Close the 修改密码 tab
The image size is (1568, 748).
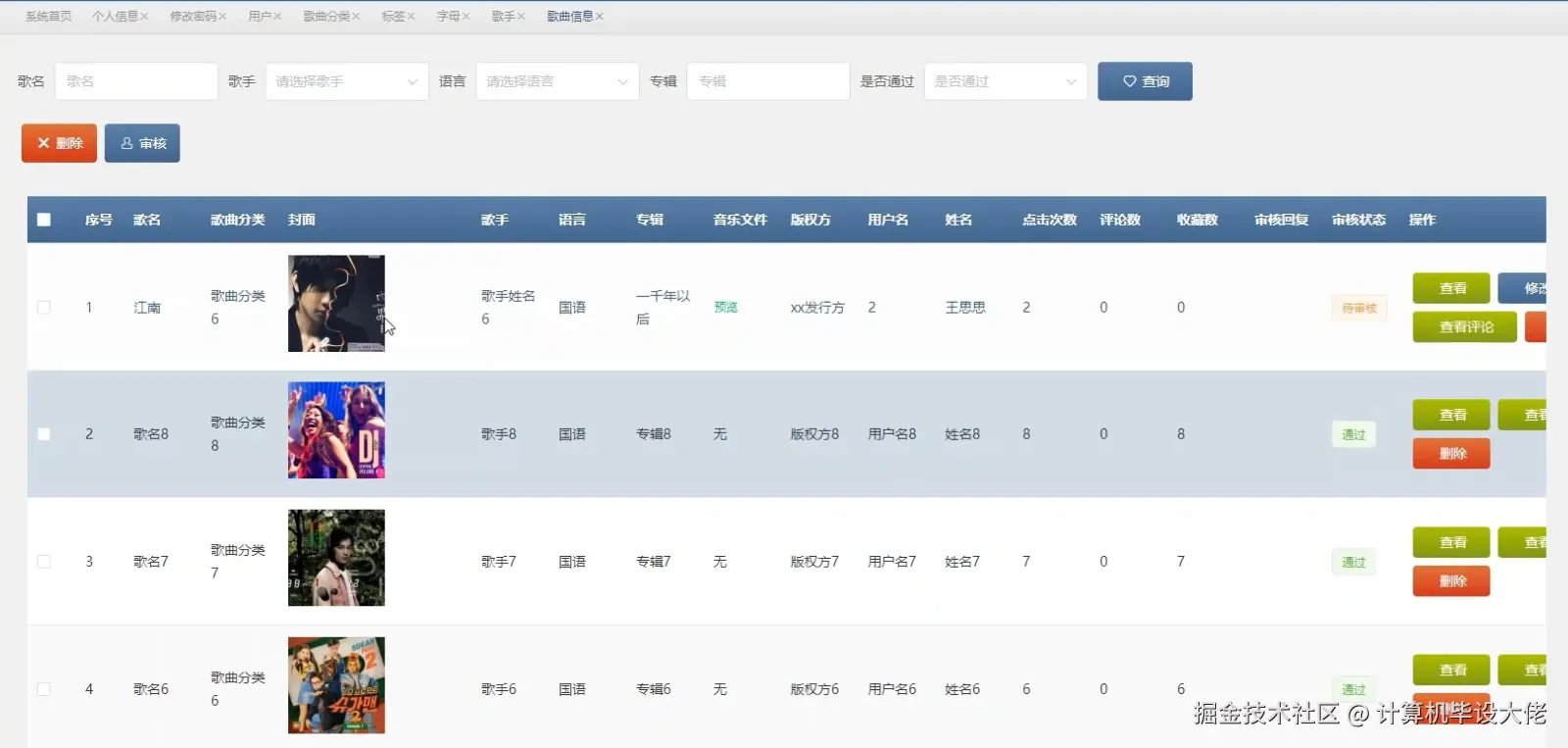click(x=222, y=17)
